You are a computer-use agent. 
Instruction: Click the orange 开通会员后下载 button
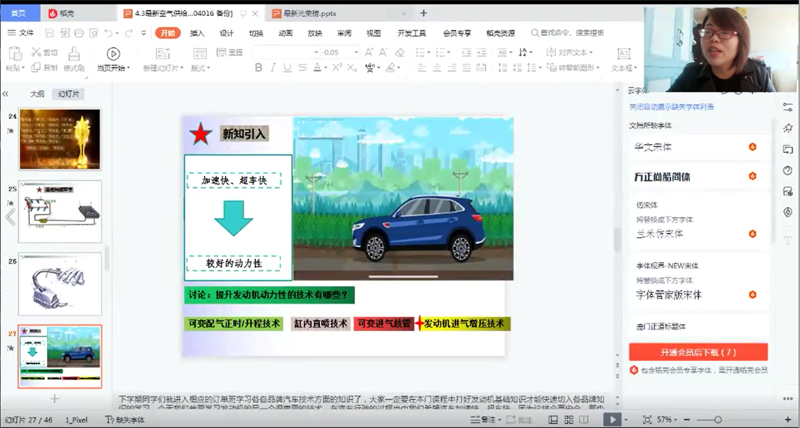[698, 352]
